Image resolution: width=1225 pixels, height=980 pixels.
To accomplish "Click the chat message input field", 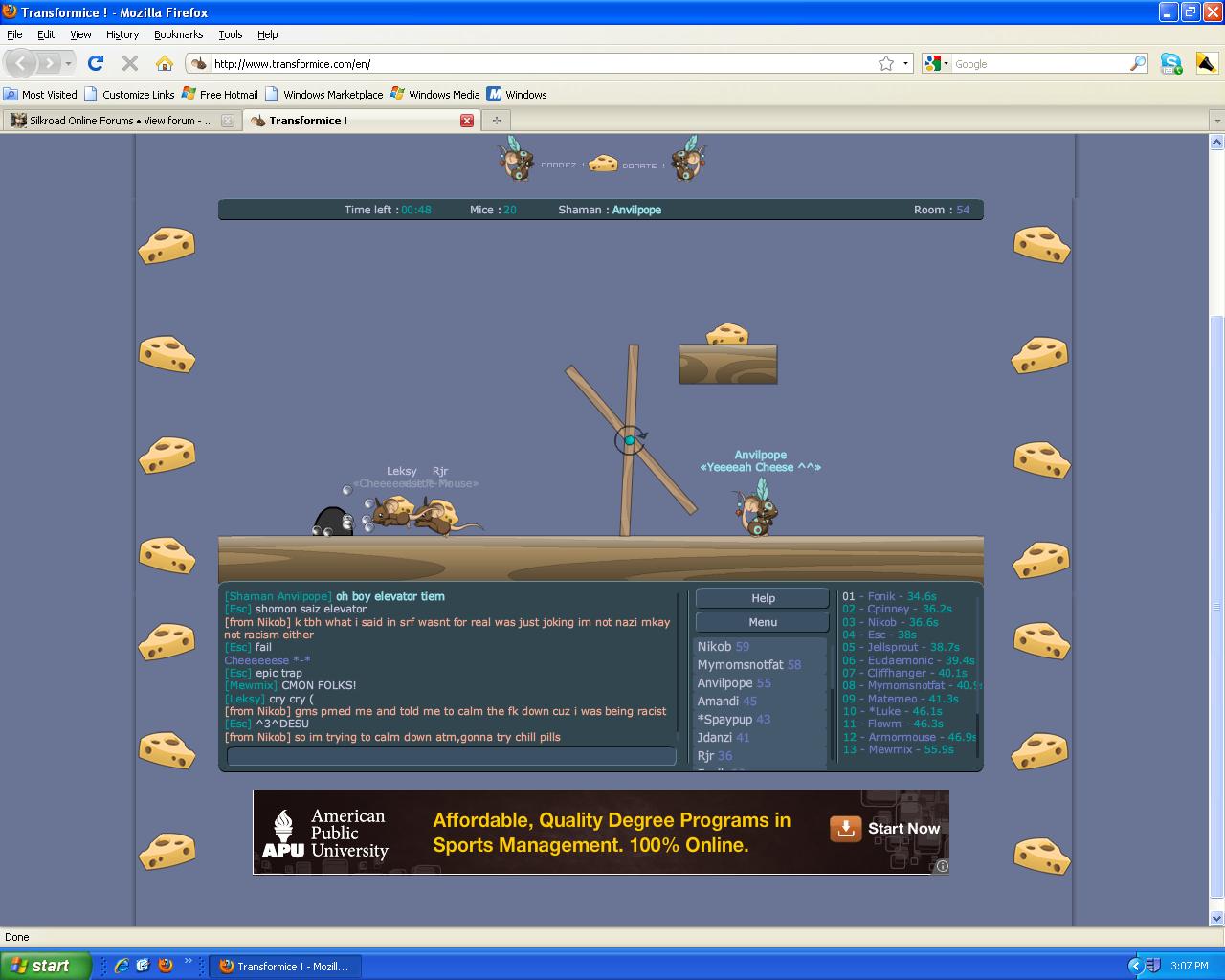I will click(451, 756).
